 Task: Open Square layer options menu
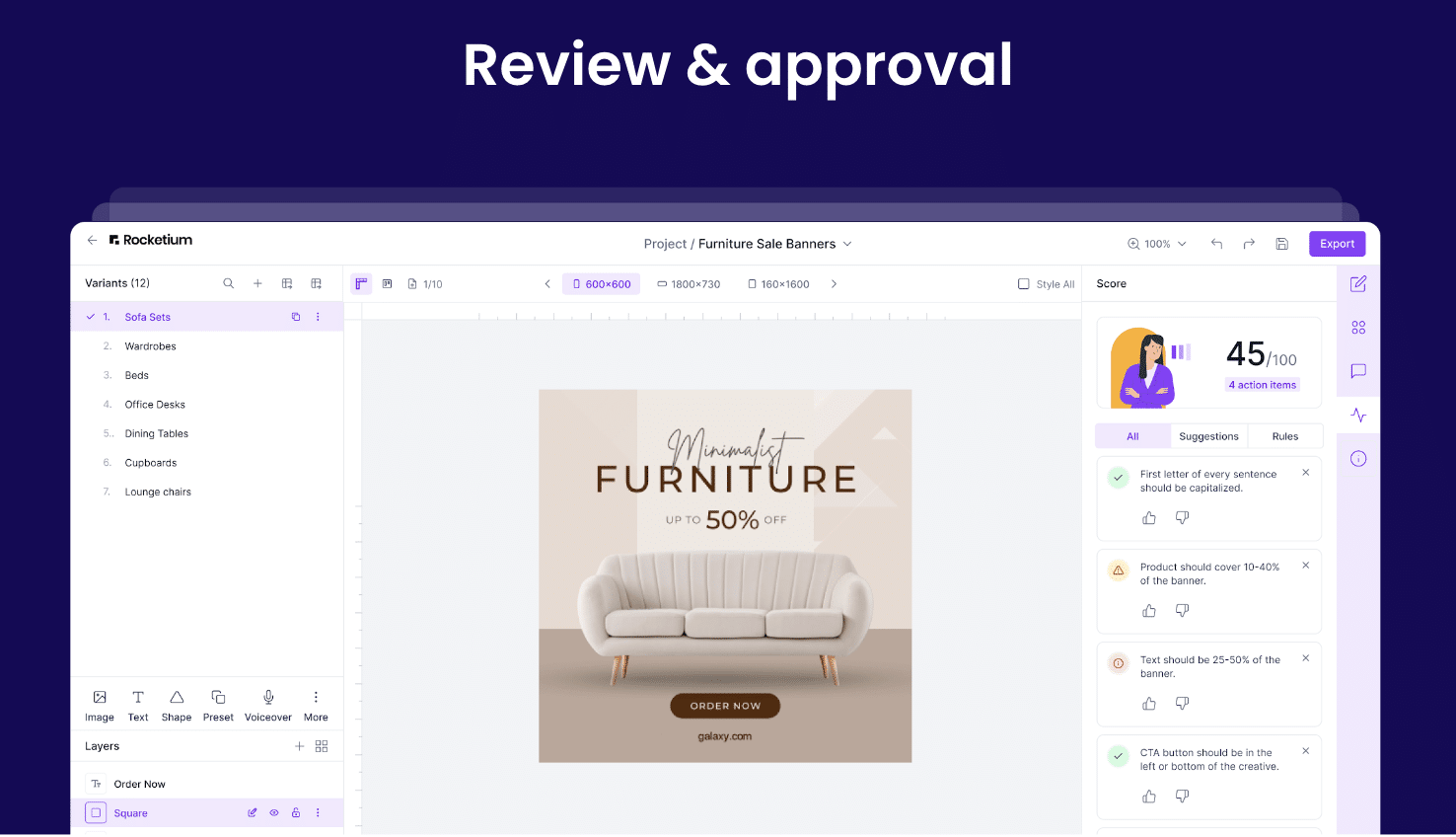pyautogui.click(x=318, y=813)
